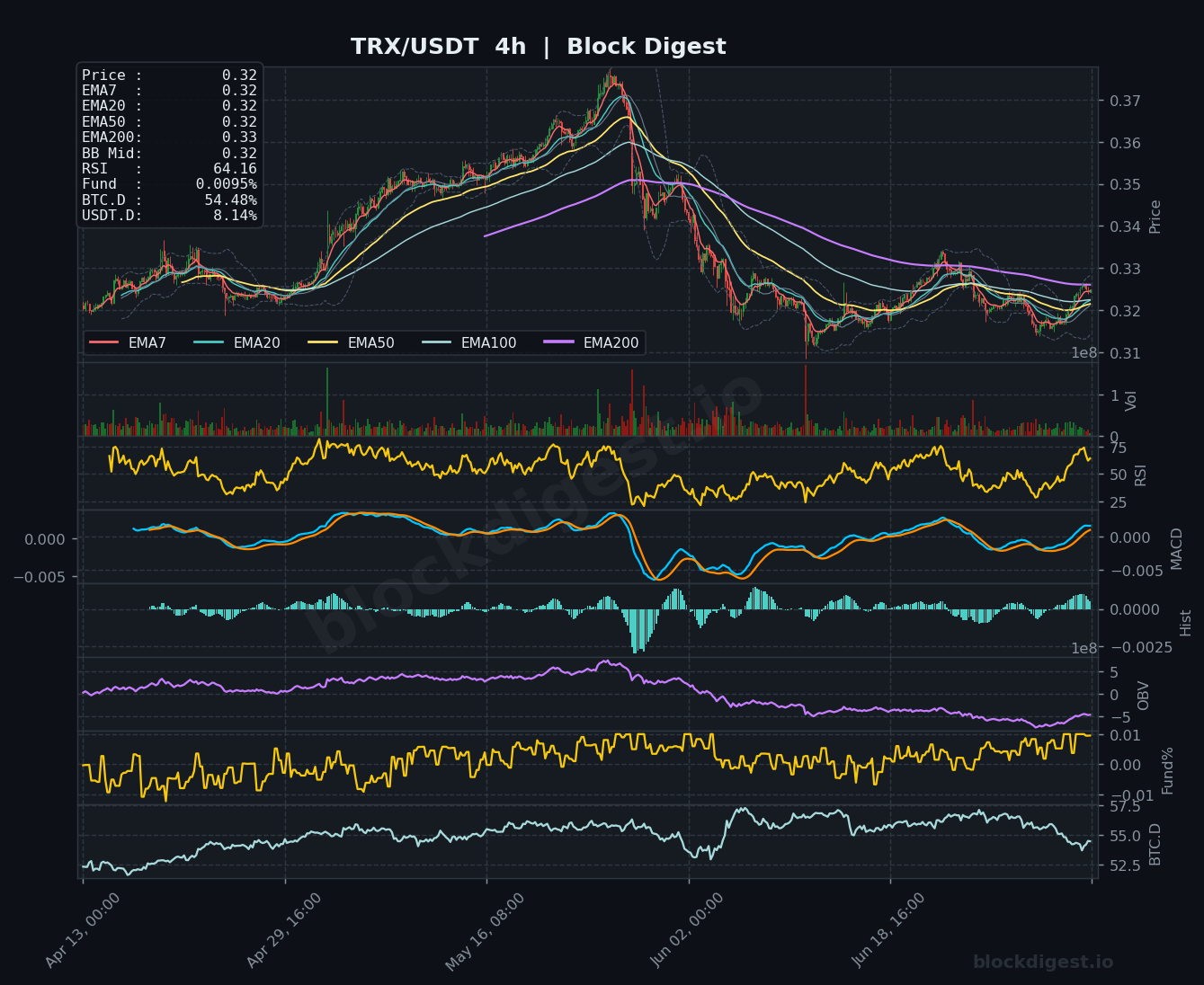1204x985 pixels.
Task: Click the MACD axis title
Action: click(1177, 548)
